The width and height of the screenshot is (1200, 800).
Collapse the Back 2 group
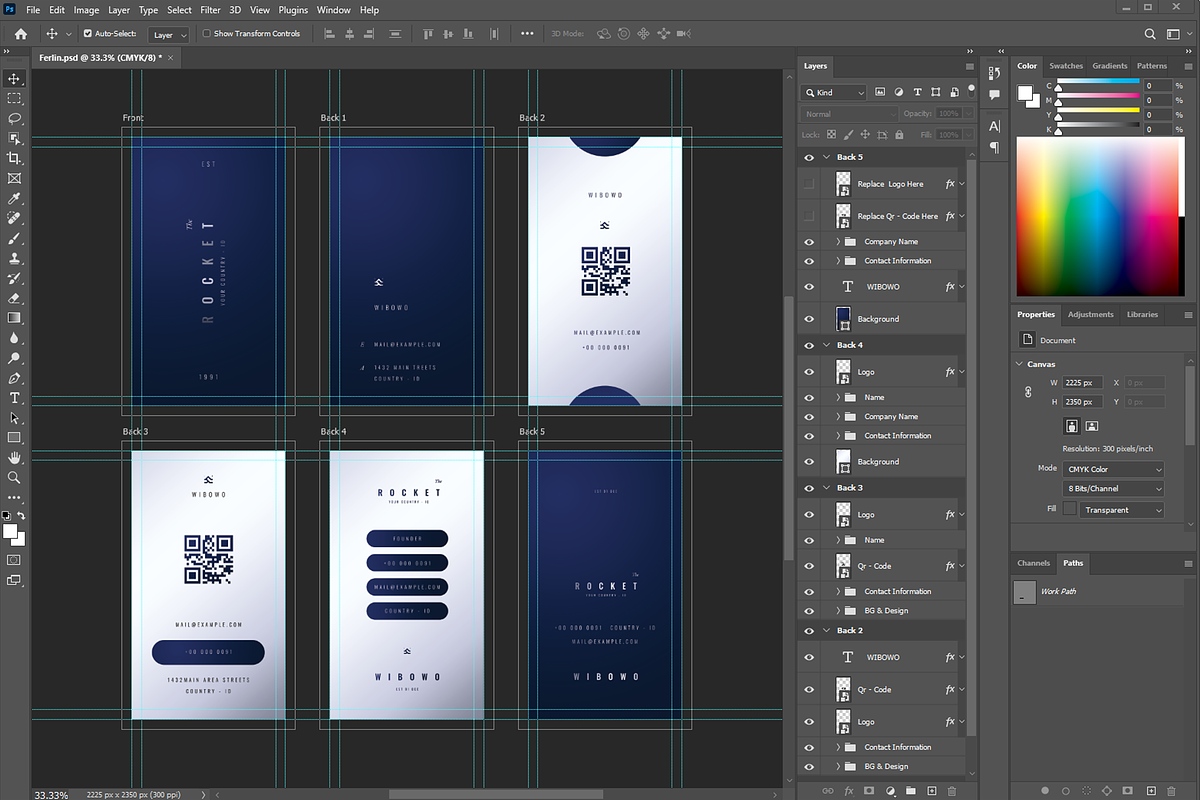point(827,631)
